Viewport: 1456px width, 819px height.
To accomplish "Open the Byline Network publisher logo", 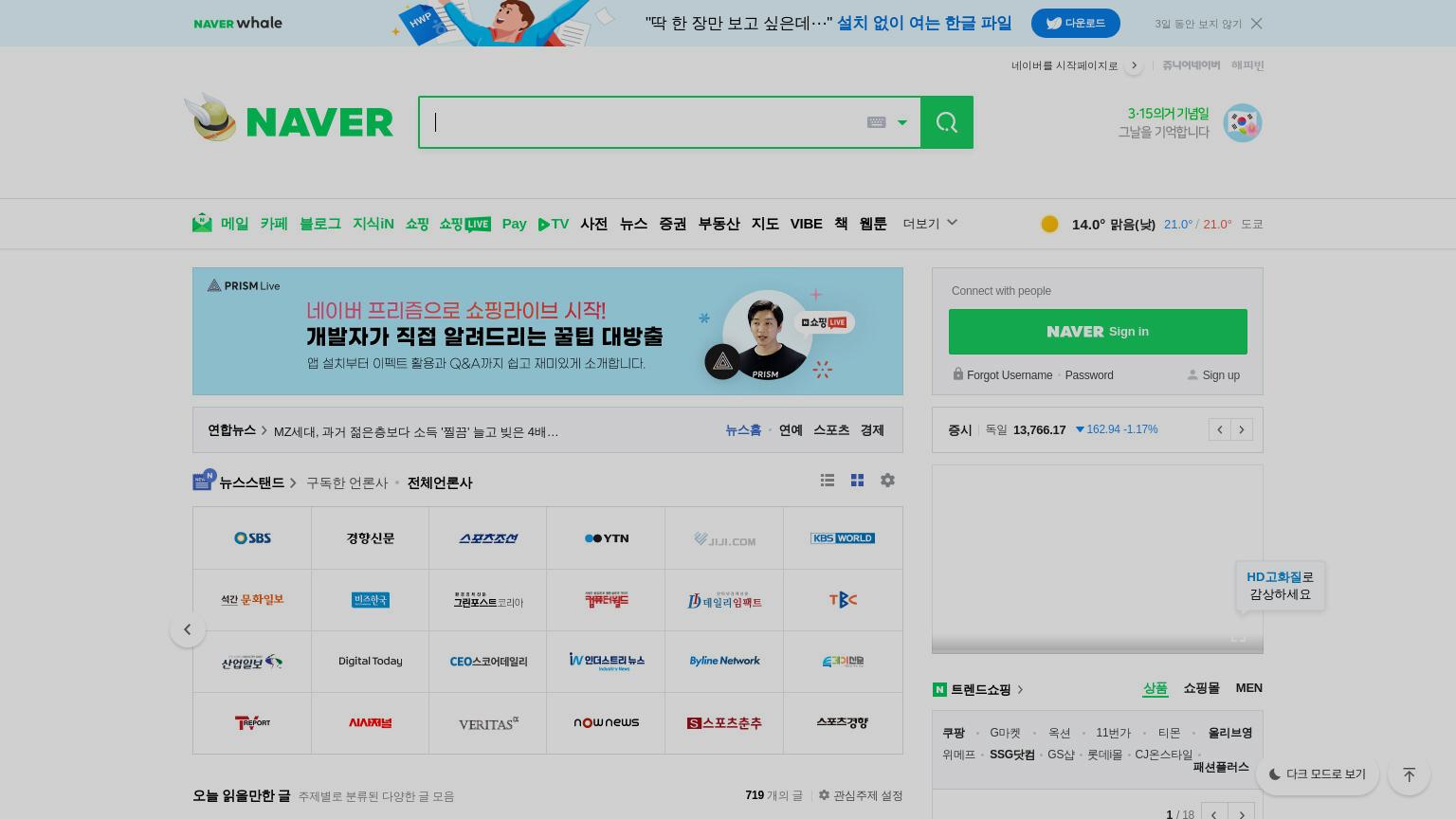I will coord(724,662).
